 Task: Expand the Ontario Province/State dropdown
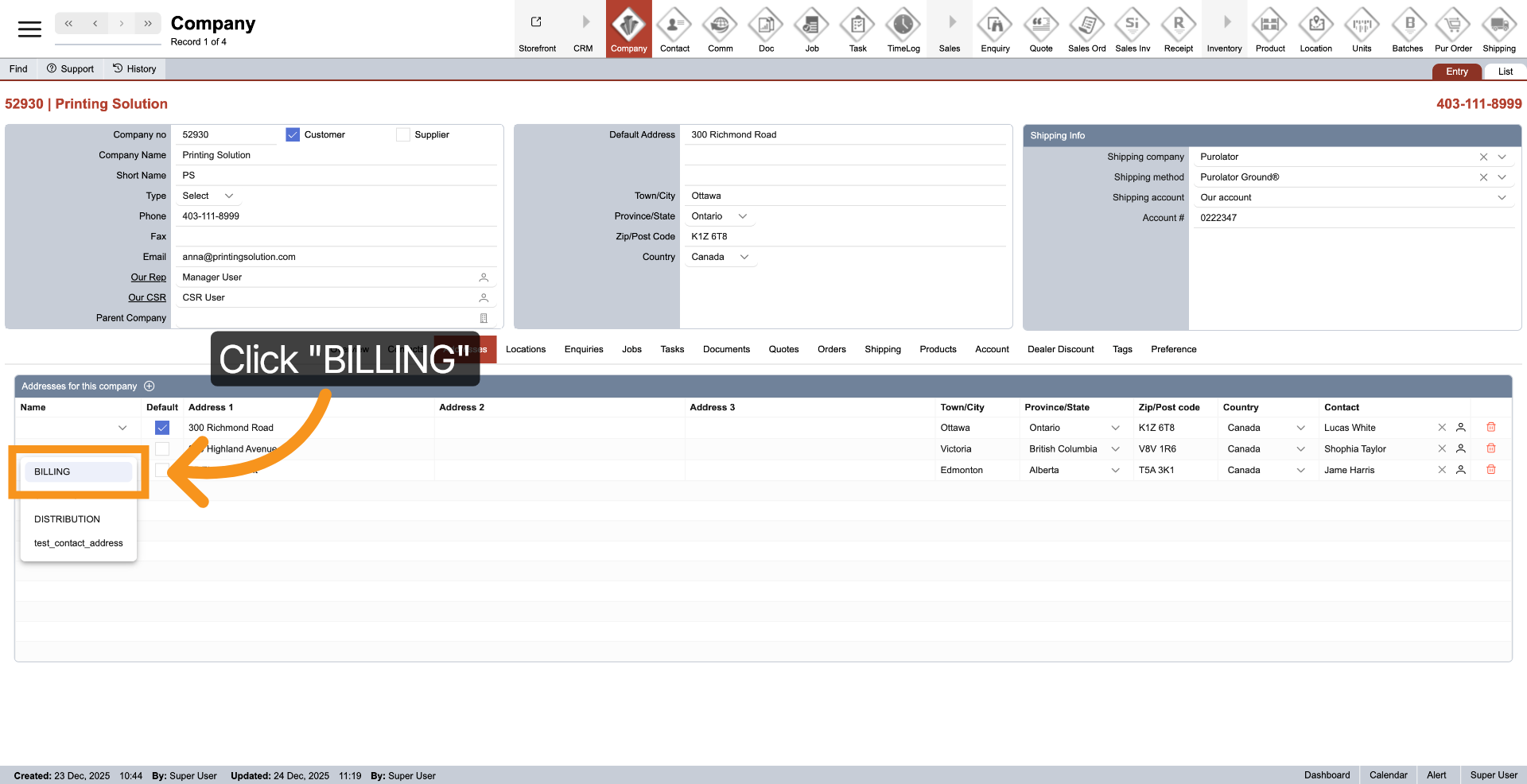741,215
